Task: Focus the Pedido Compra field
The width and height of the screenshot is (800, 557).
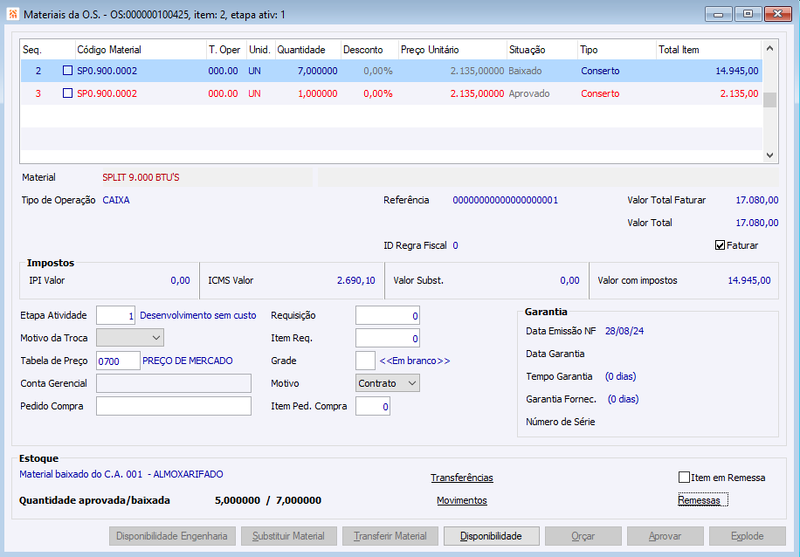Action: (173, 406)
